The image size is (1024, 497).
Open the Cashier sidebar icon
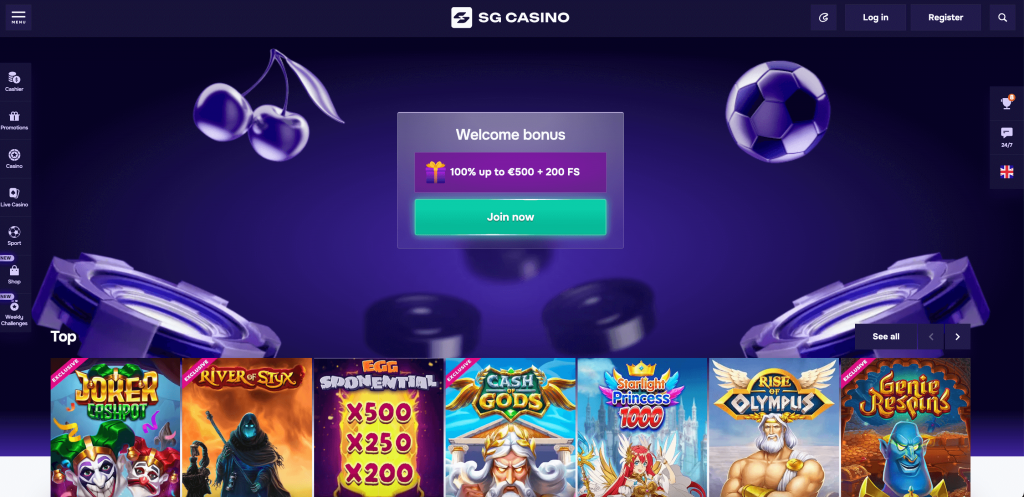click(x=14, y=82)
